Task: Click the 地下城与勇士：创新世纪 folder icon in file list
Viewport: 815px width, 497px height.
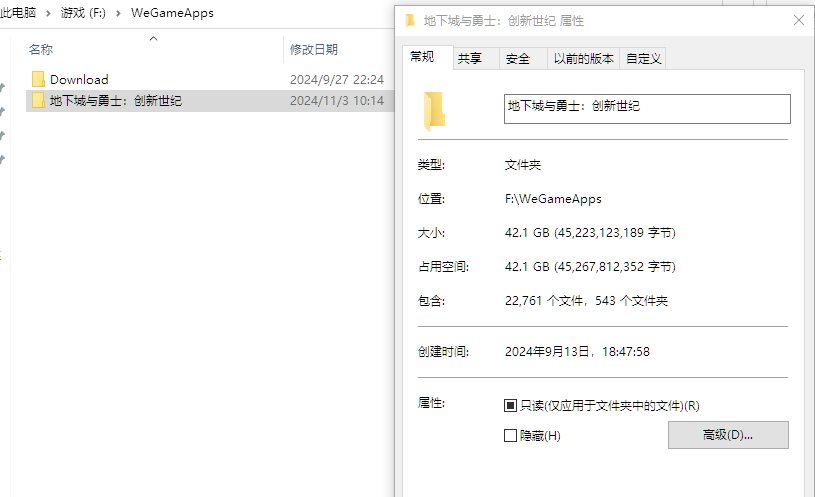Action: [x=38, y=100]
